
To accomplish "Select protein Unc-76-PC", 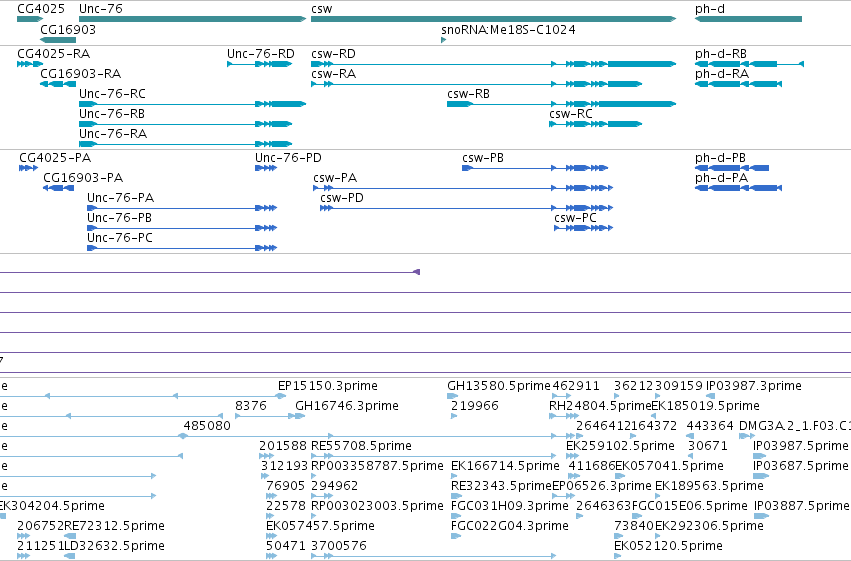I will tap(182, 248).
